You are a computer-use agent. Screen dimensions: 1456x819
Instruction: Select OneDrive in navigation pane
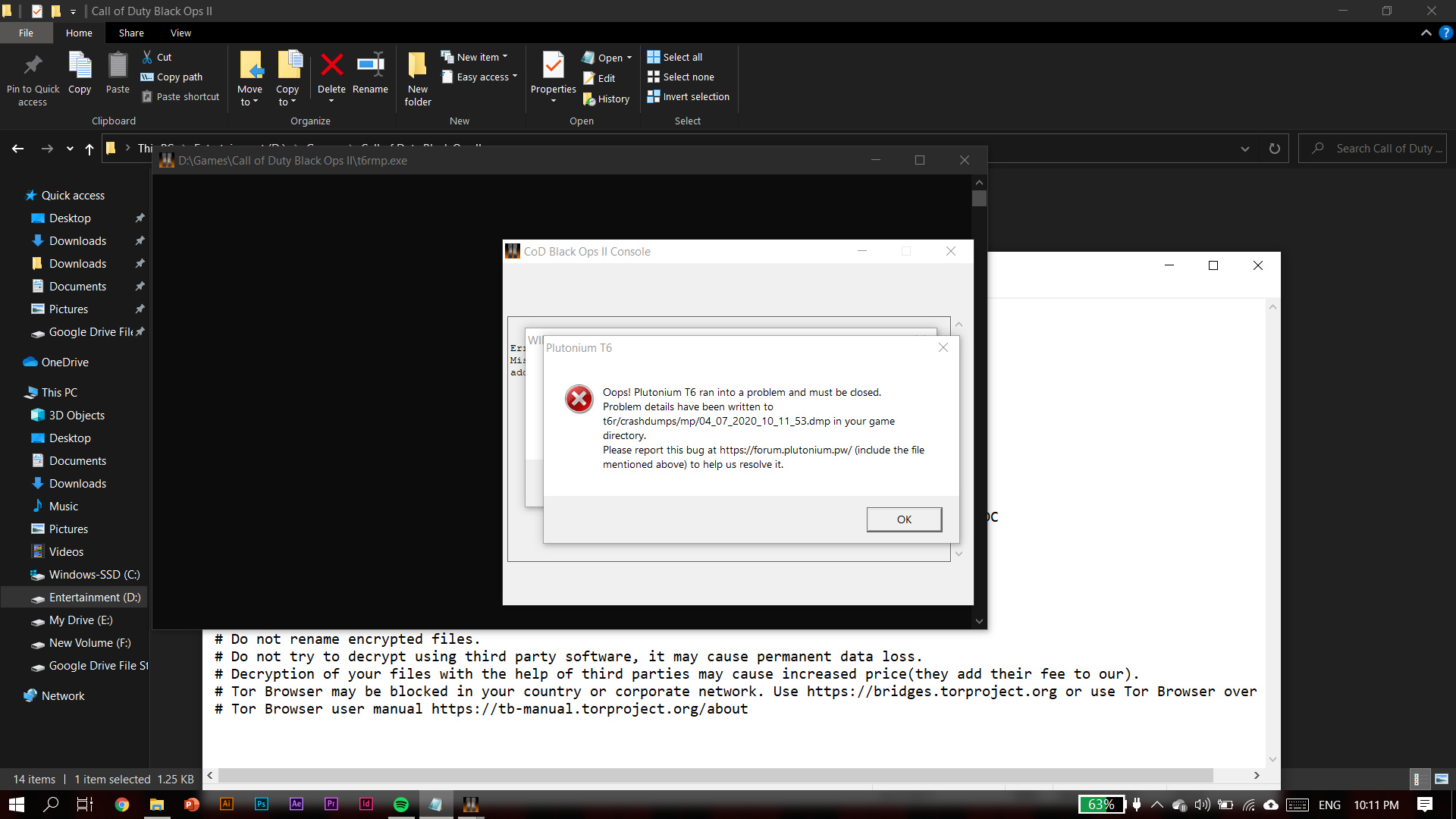64,362
